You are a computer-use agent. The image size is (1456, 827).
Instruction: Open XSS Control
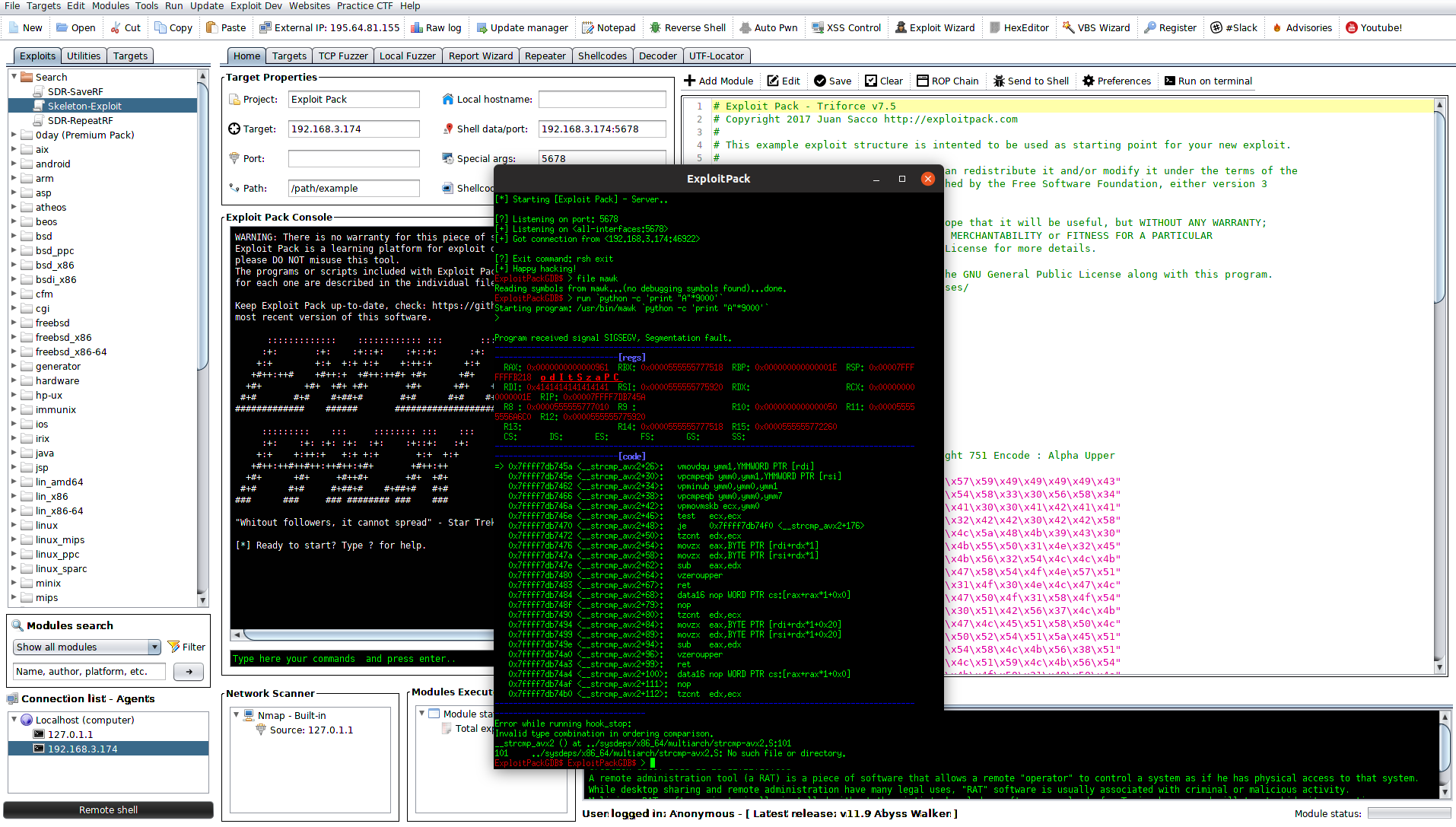[x=846, y=27]
